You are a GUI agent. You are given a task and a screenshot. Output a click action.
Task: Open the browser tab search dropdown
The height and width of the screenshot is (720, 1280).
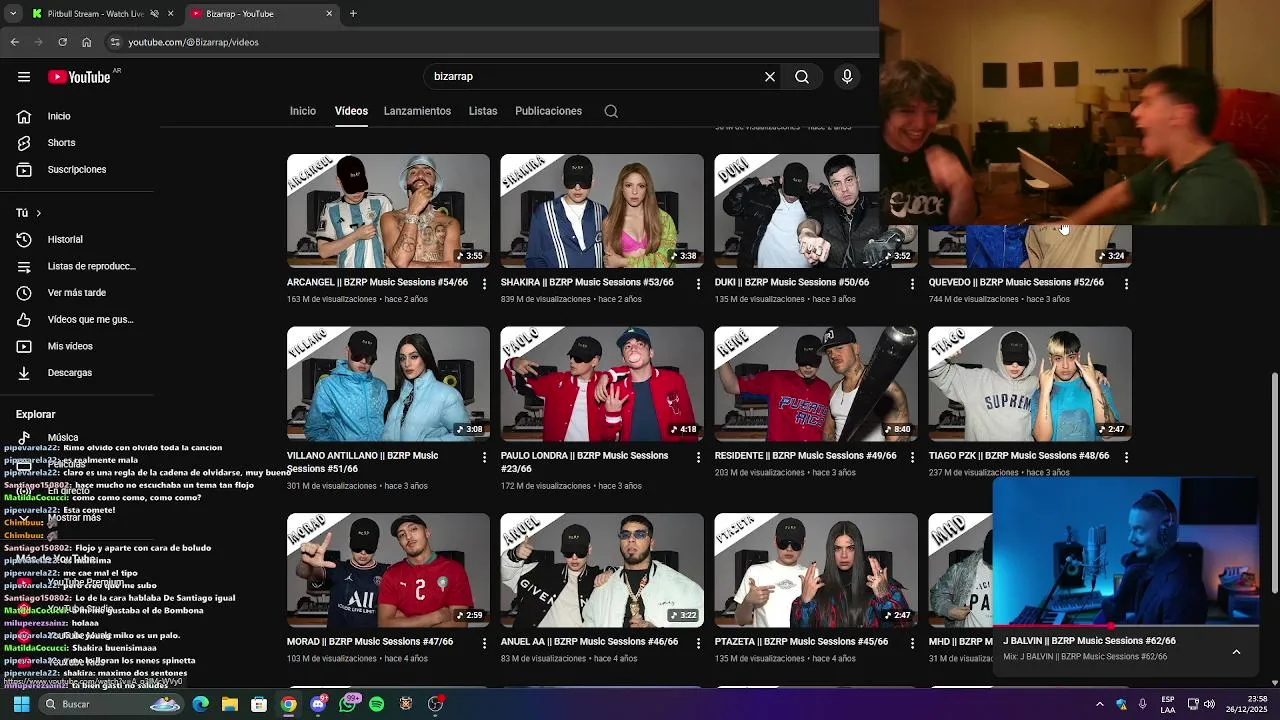click(x=13, y=14)
